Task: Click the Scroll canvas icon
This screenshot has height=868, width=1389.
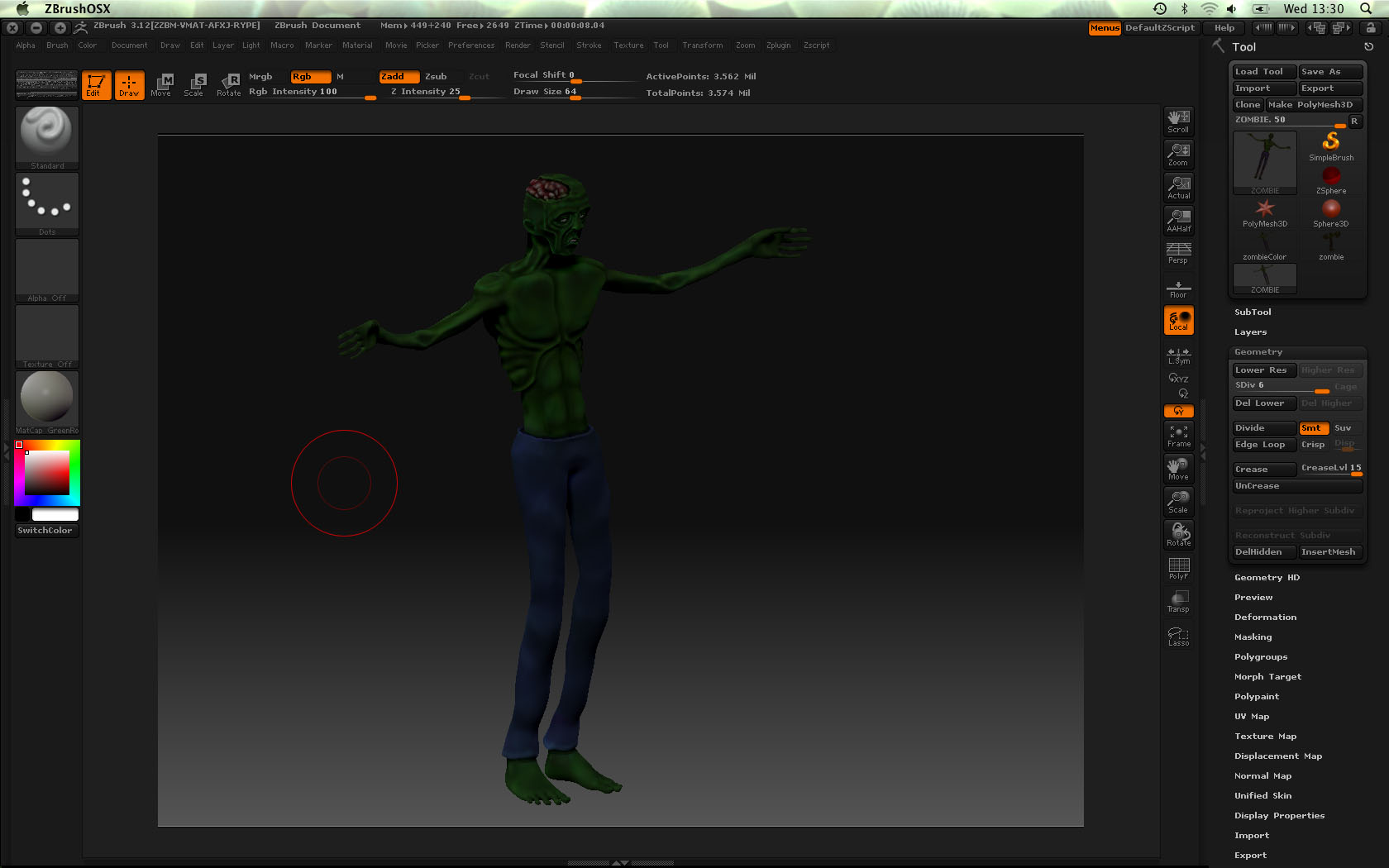Action: pyautogui.click(x=1178, y=121)
